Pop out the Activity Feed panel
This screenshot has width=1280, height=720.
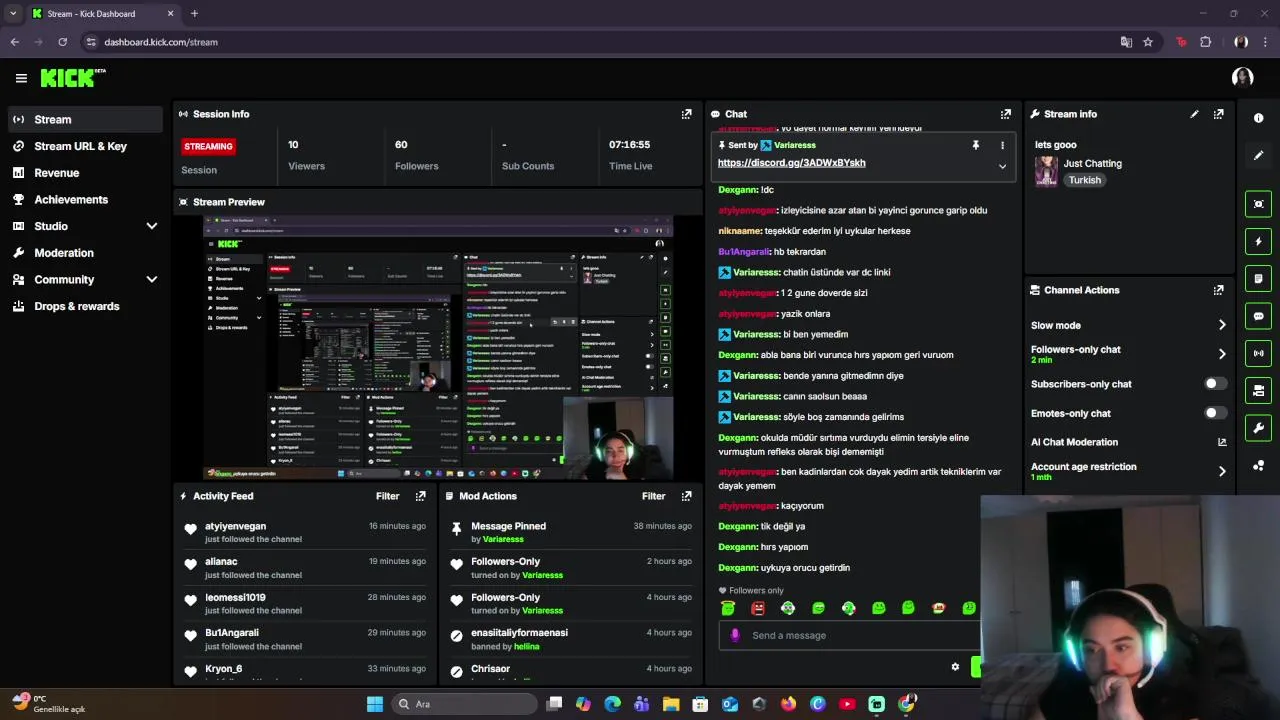420,496
